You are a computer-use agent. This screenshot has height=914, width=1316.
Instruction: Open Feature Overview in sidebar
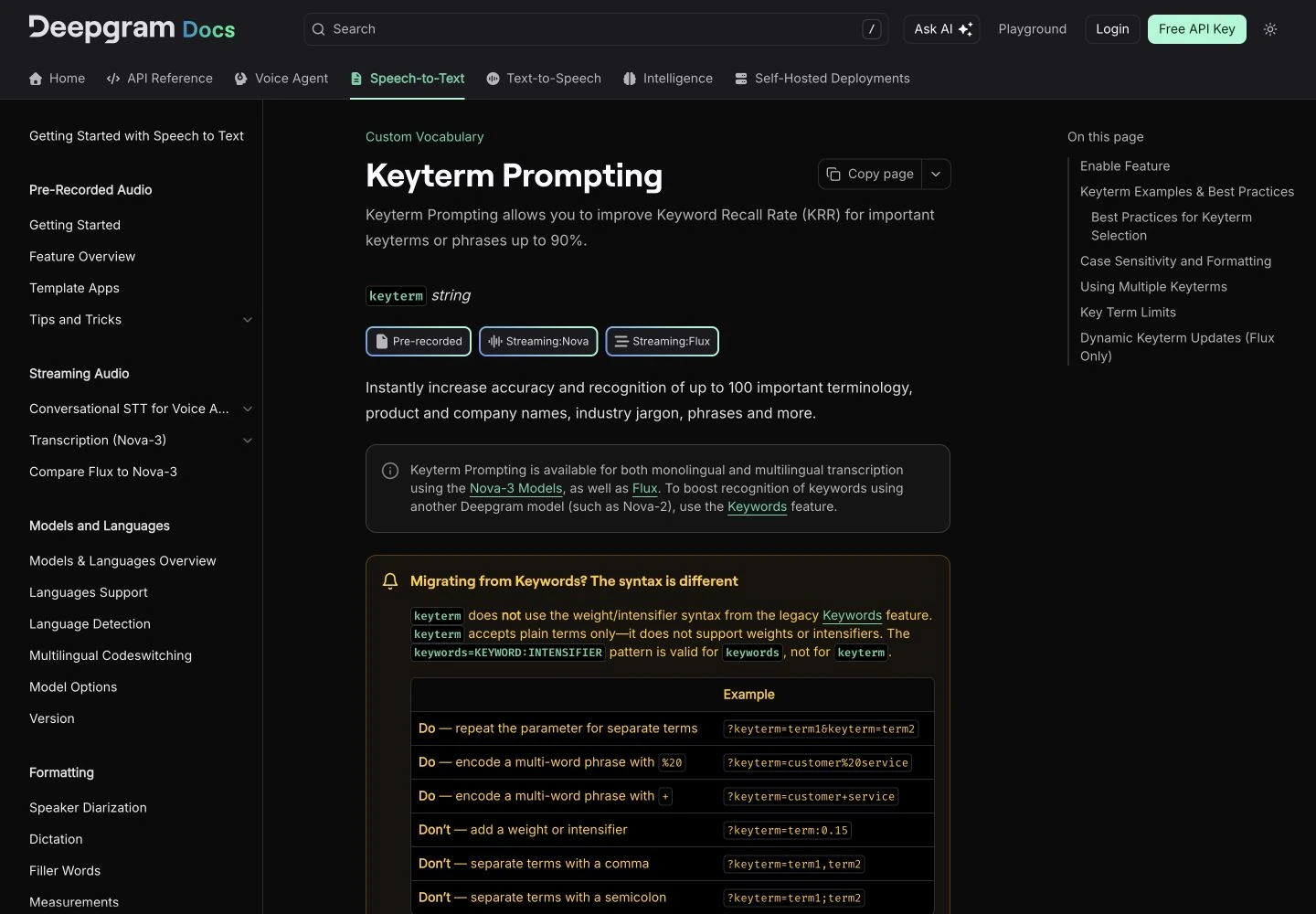point(82,257)
